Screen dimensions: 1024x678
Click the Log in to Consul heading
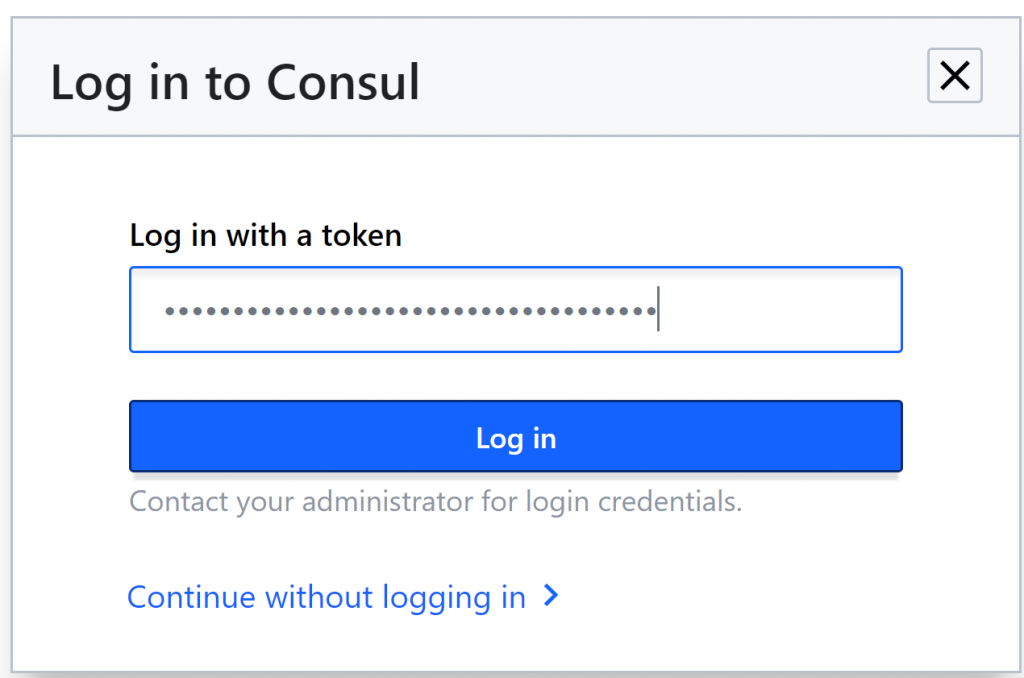(x=235, y=82)
